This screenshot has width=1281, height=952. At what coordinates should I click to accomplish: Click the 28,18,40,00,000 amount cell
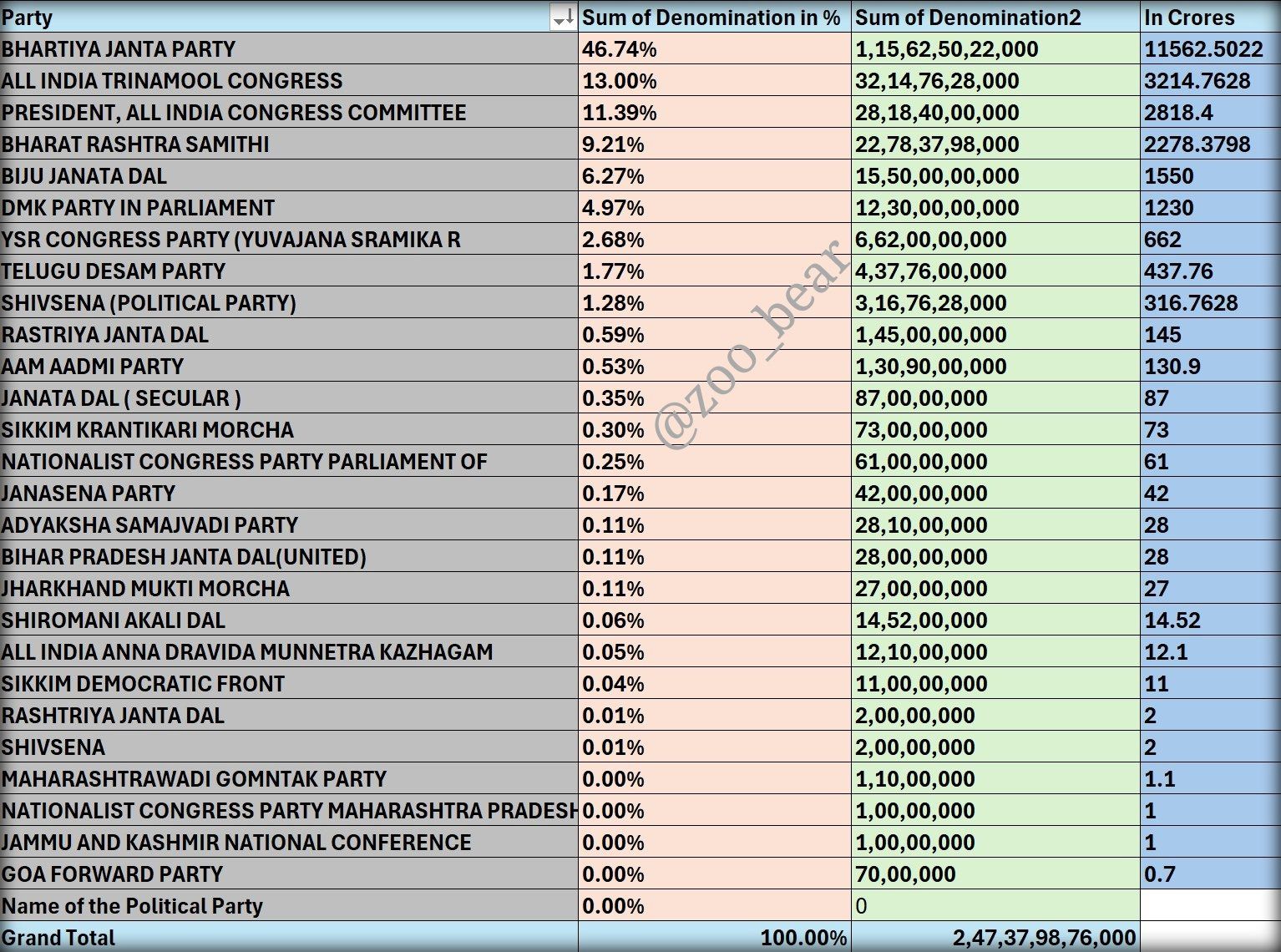(996, 113)
